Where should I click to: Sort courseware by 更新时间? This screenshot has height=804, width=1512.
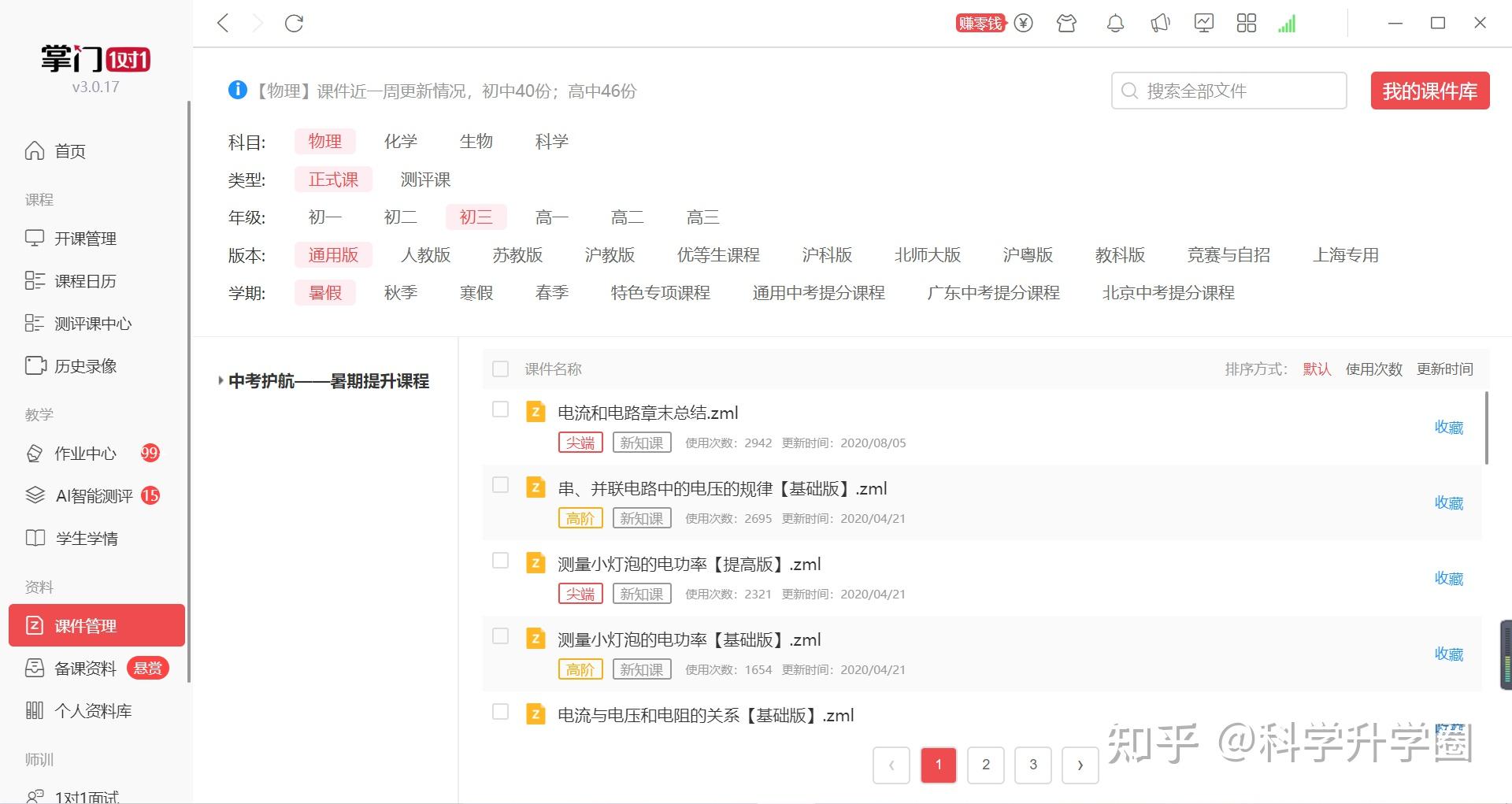[1444, 369]
